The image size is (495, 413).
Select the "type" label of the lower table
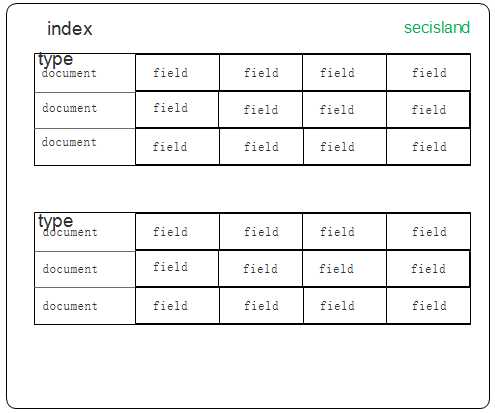(x=55, y=221)
